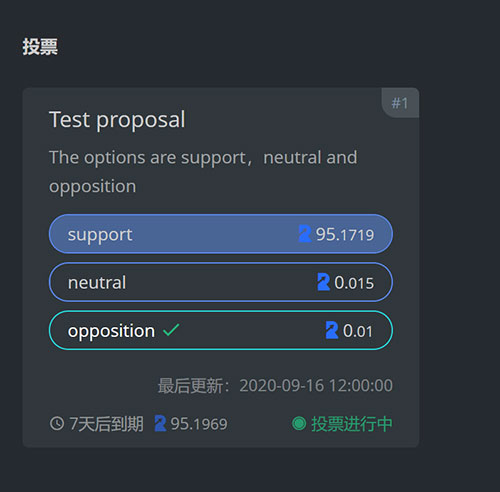
Task: Click the 7天后到期 expiry text
Action: (106, 424)
